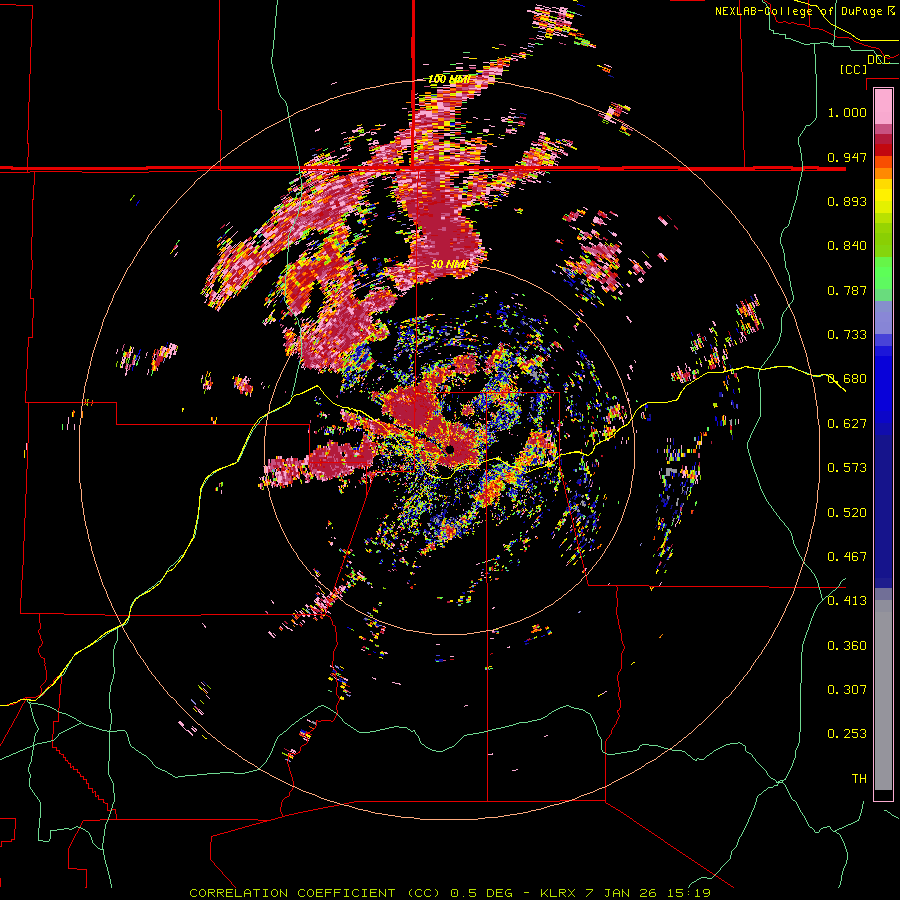
Task: Select the 0.680 legend value
Action: (847, 379)
